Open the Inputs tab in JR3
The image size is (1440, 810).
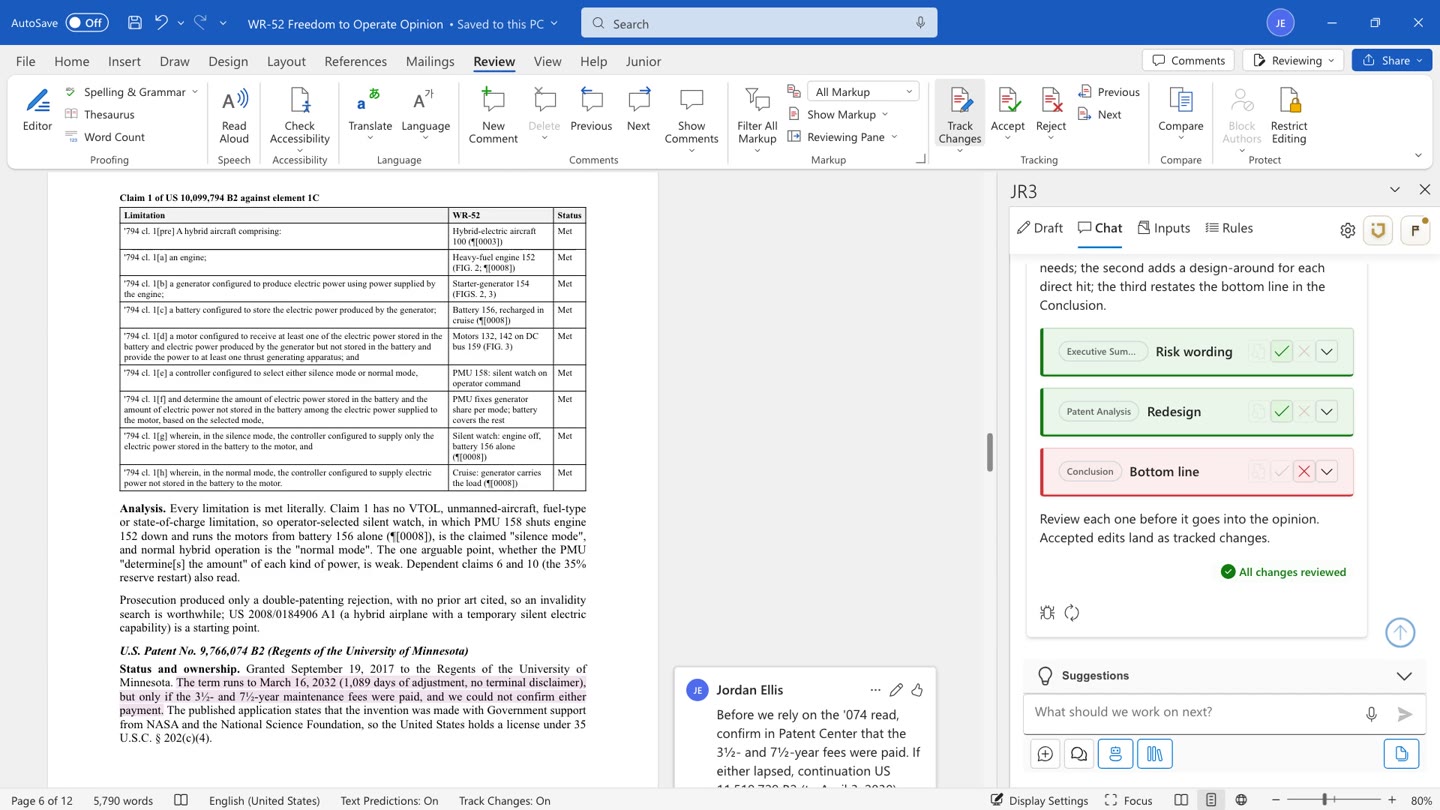tap(1164, 228)
